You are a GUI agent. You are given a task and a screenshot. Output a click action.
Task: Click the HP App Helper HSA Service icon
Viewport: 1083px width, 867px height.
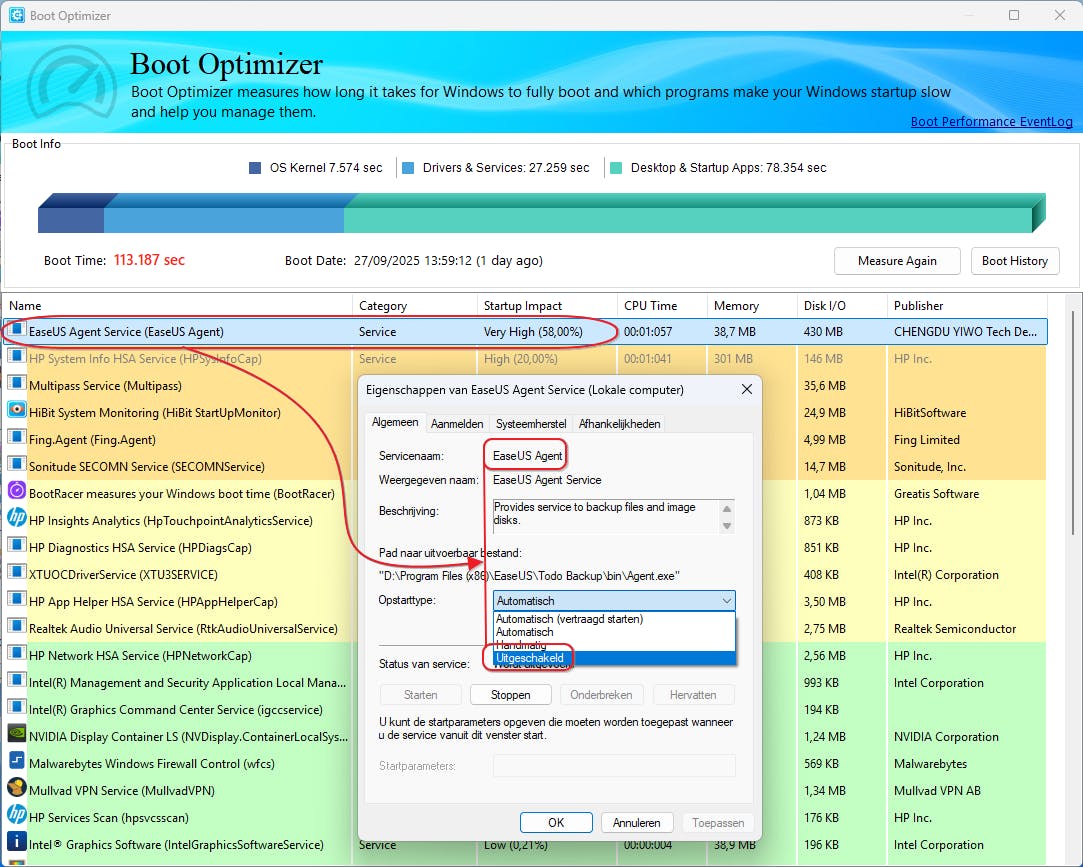pos(17,600)
